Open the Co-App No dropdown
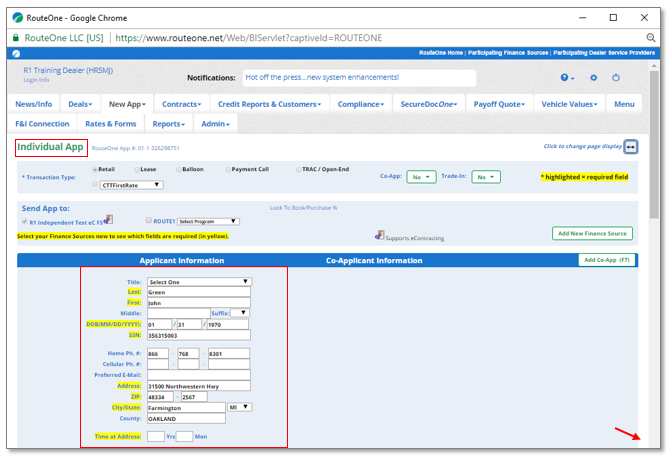The height and width of the screenshot is (459, 671). click(x=421, y=177)
